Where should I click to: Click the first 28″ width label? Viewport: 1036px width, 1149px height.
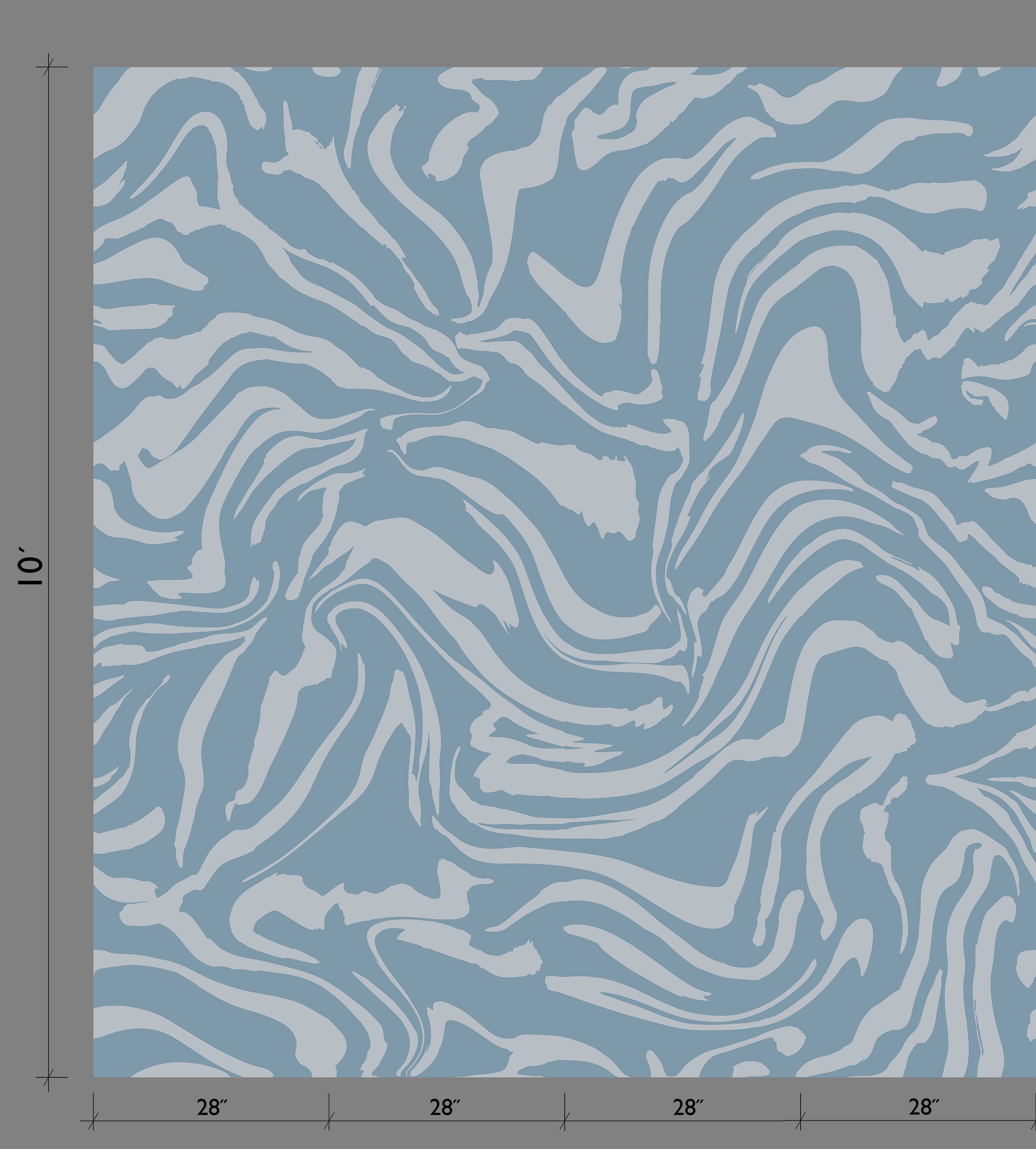point(212,1107)
